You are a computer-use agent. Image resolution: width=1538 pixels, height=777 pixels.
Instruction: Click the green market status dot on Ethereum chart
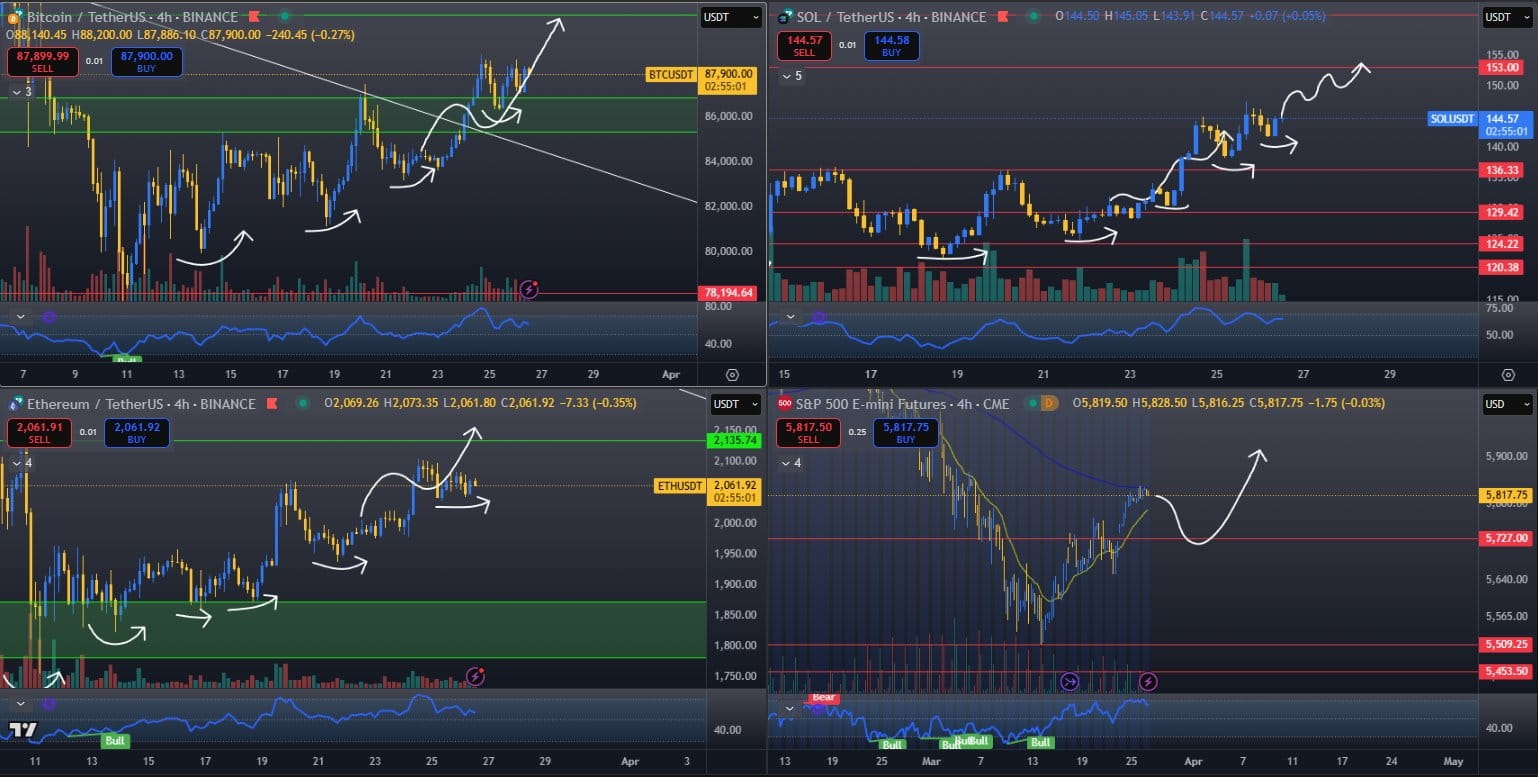click(303, 404)
